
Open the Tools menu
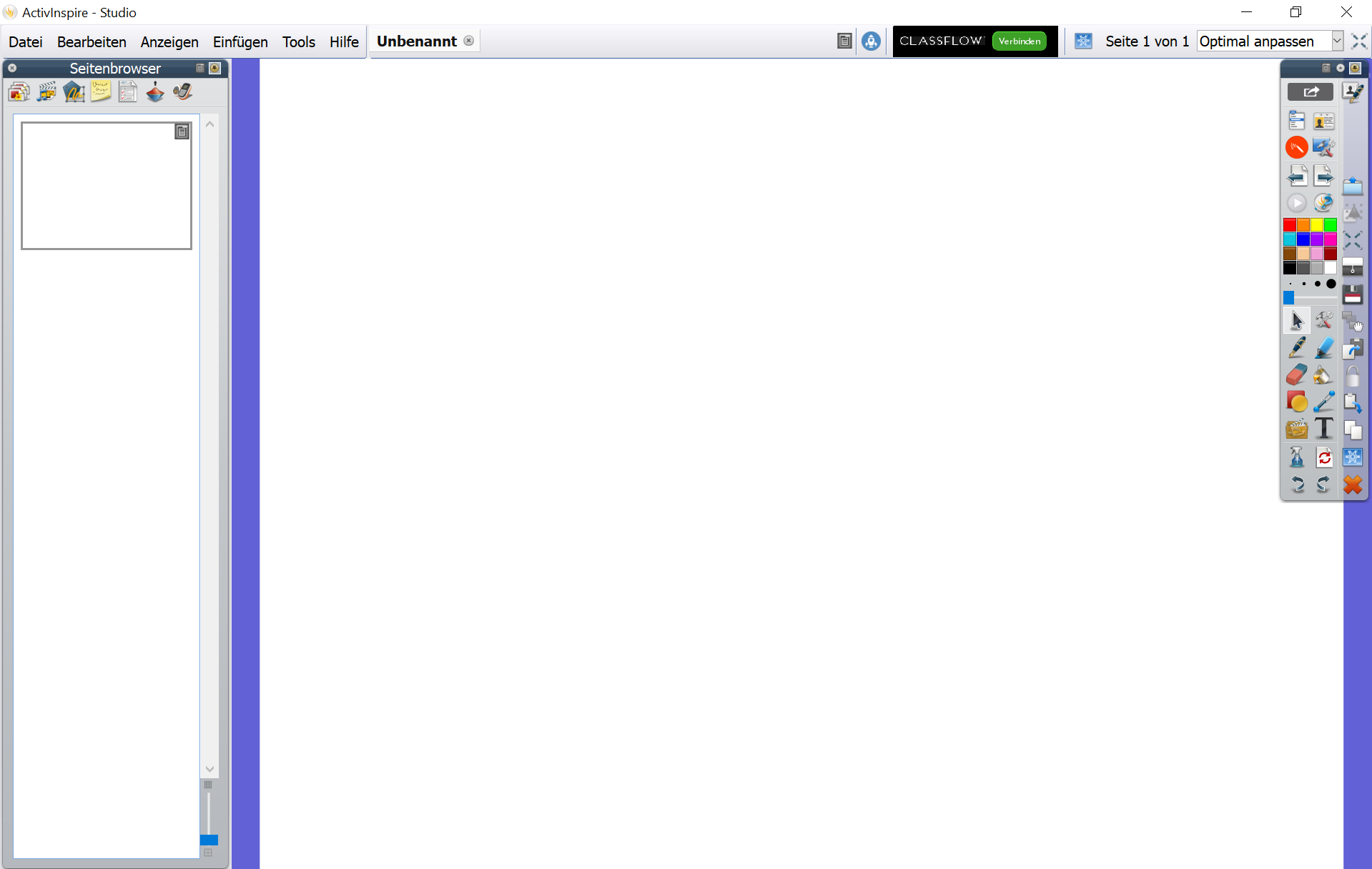click(298, 42)
